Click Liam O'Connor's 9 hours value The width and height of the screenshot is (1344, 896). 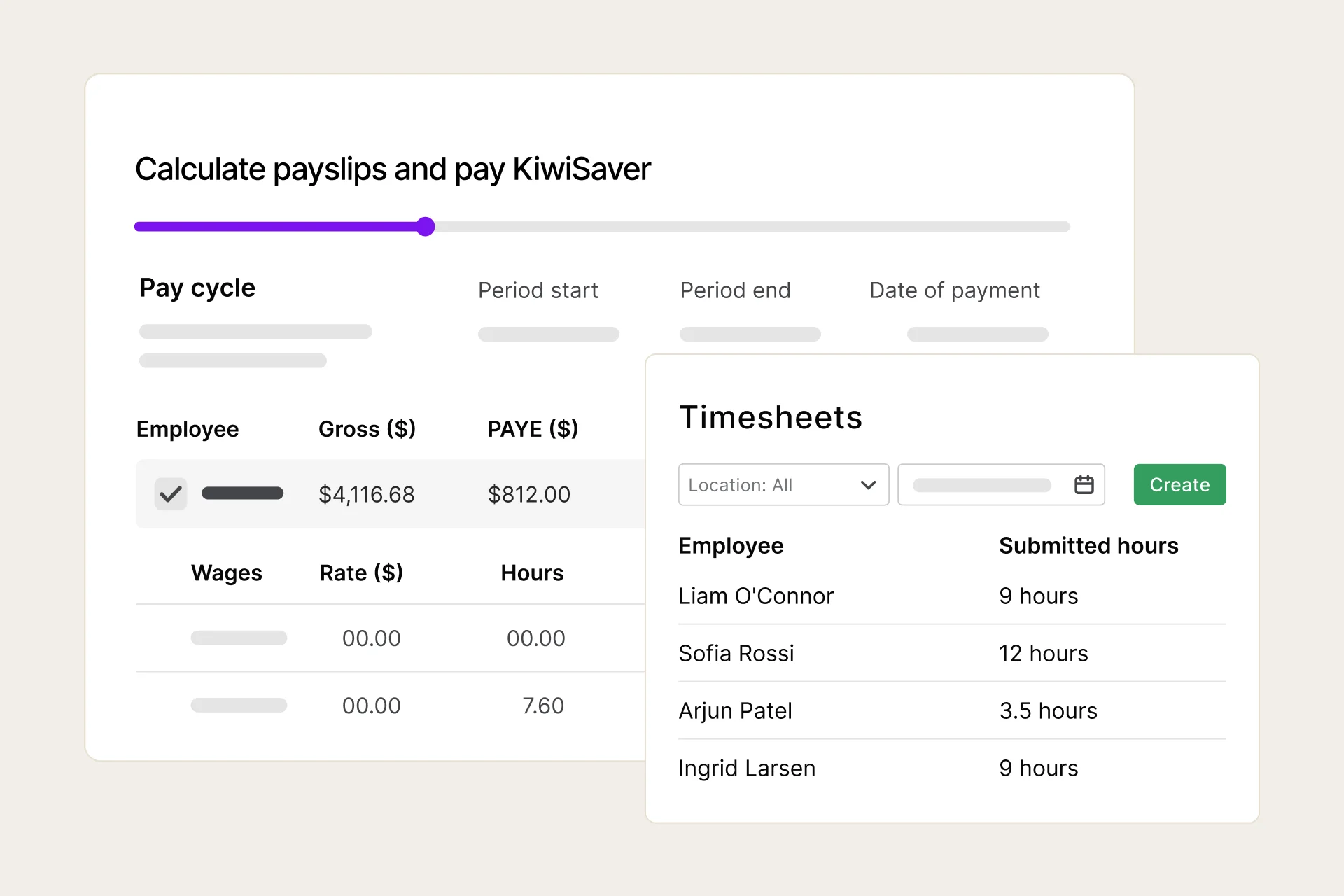coord(1038,596)
